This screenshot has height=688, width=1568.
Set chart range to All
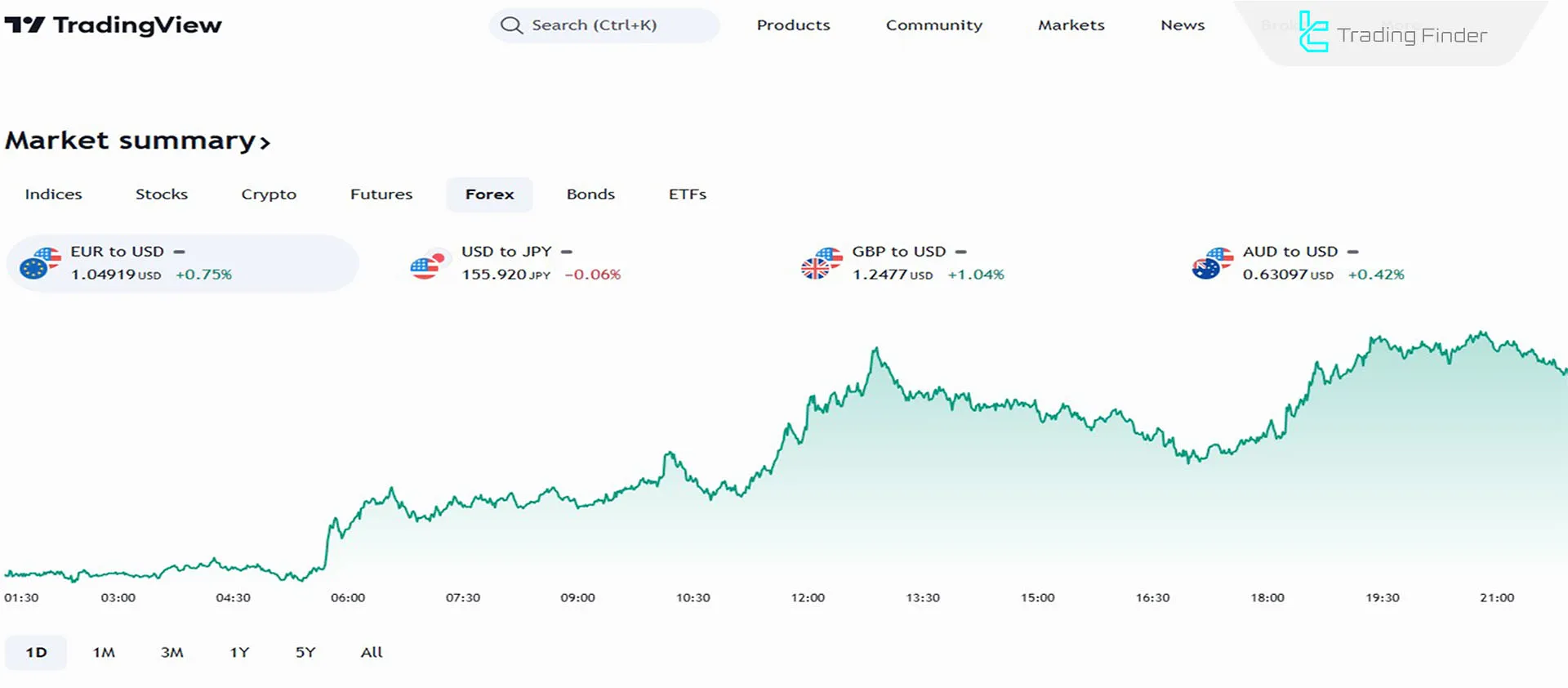point(372,652)
